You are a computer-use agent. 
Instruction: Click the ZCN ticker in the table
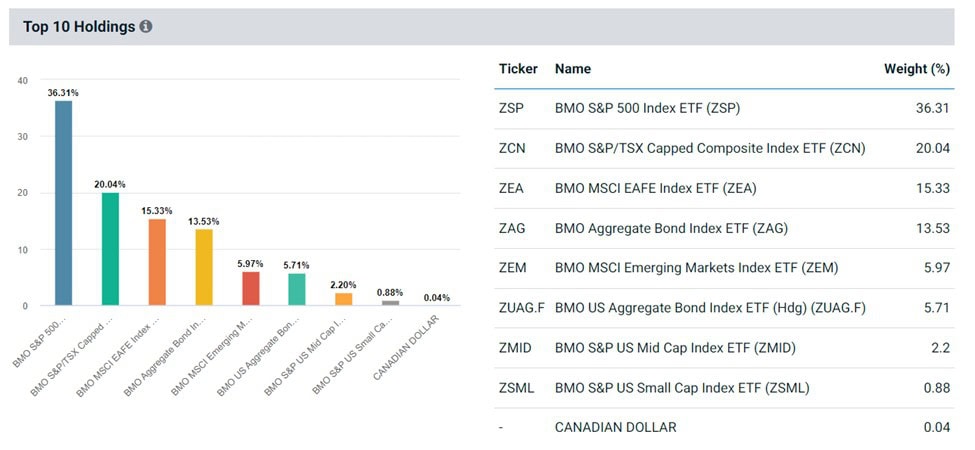point(511,148)
